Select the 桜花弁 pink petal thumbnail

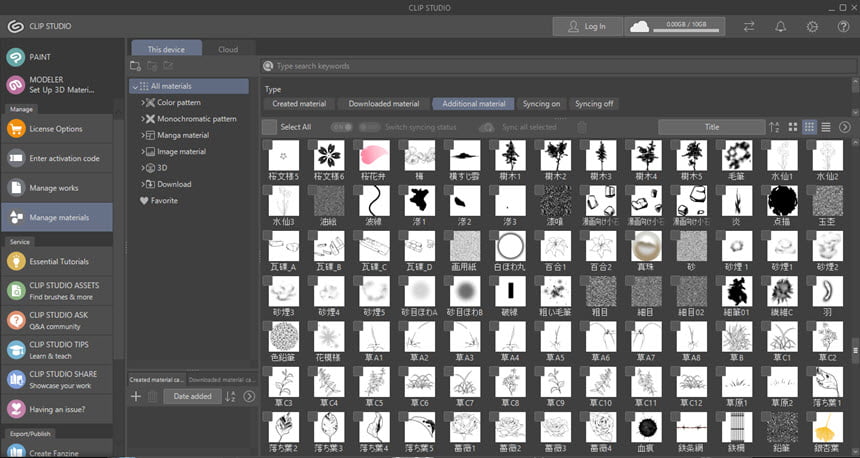(375, 155)
